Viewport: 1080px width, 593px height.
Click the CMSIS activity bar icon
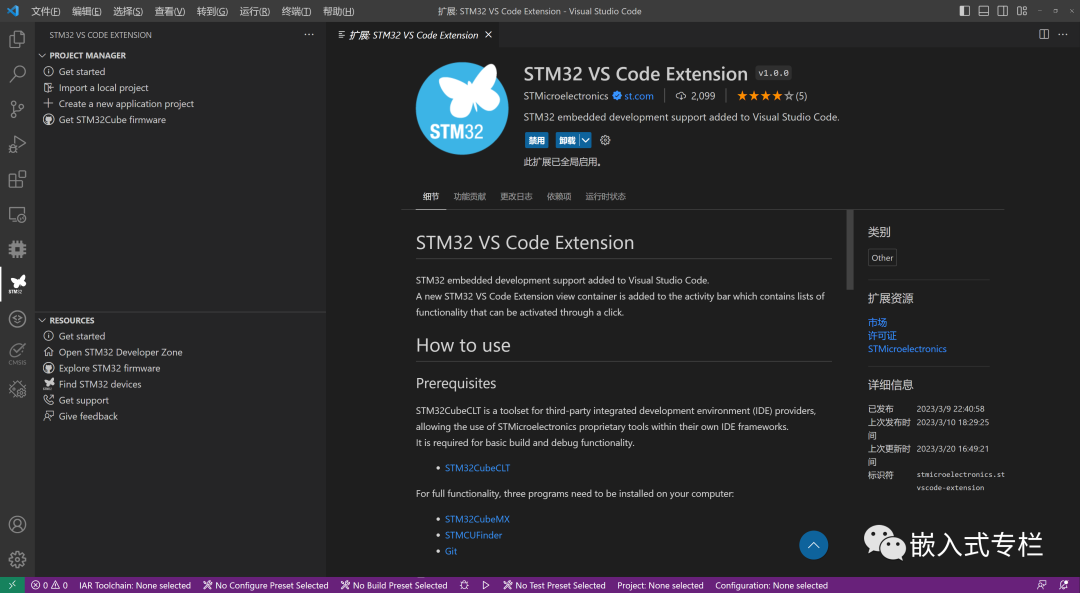point(17,354)
